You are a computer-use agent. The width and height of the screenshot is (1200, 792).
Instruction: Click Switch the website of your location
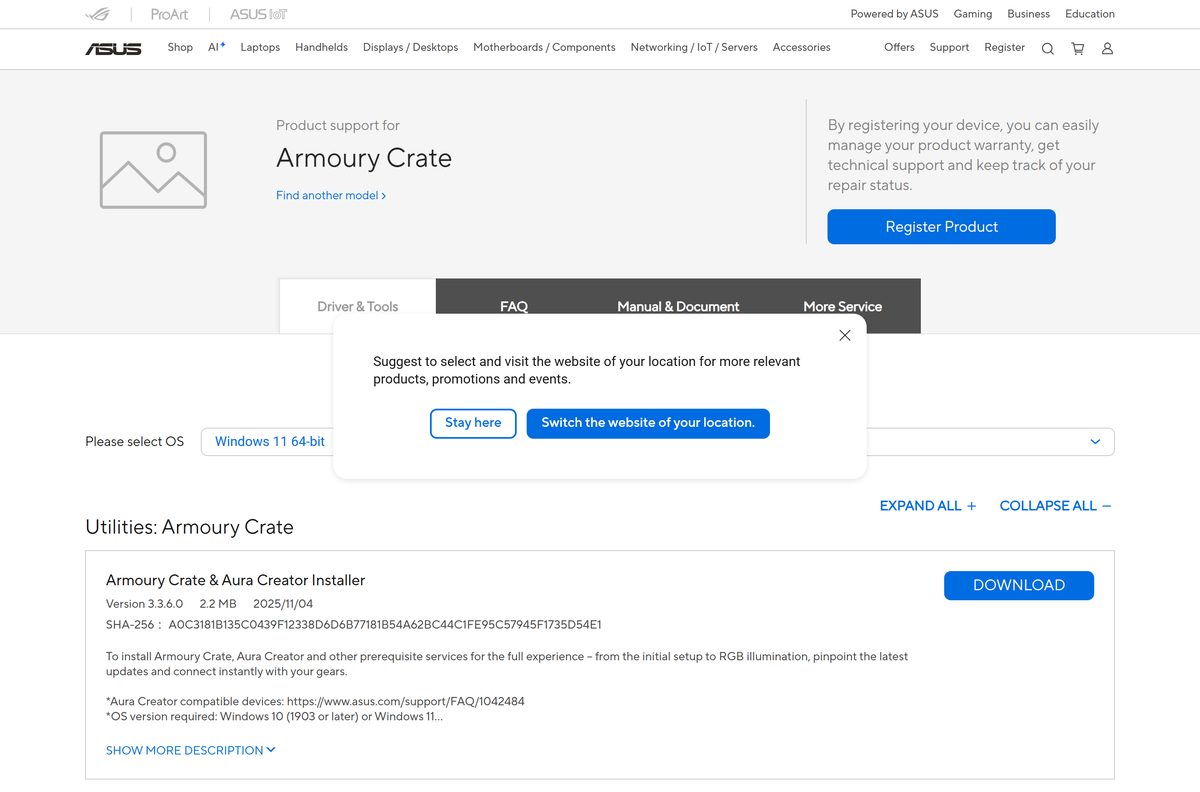[x=648, y=423]
